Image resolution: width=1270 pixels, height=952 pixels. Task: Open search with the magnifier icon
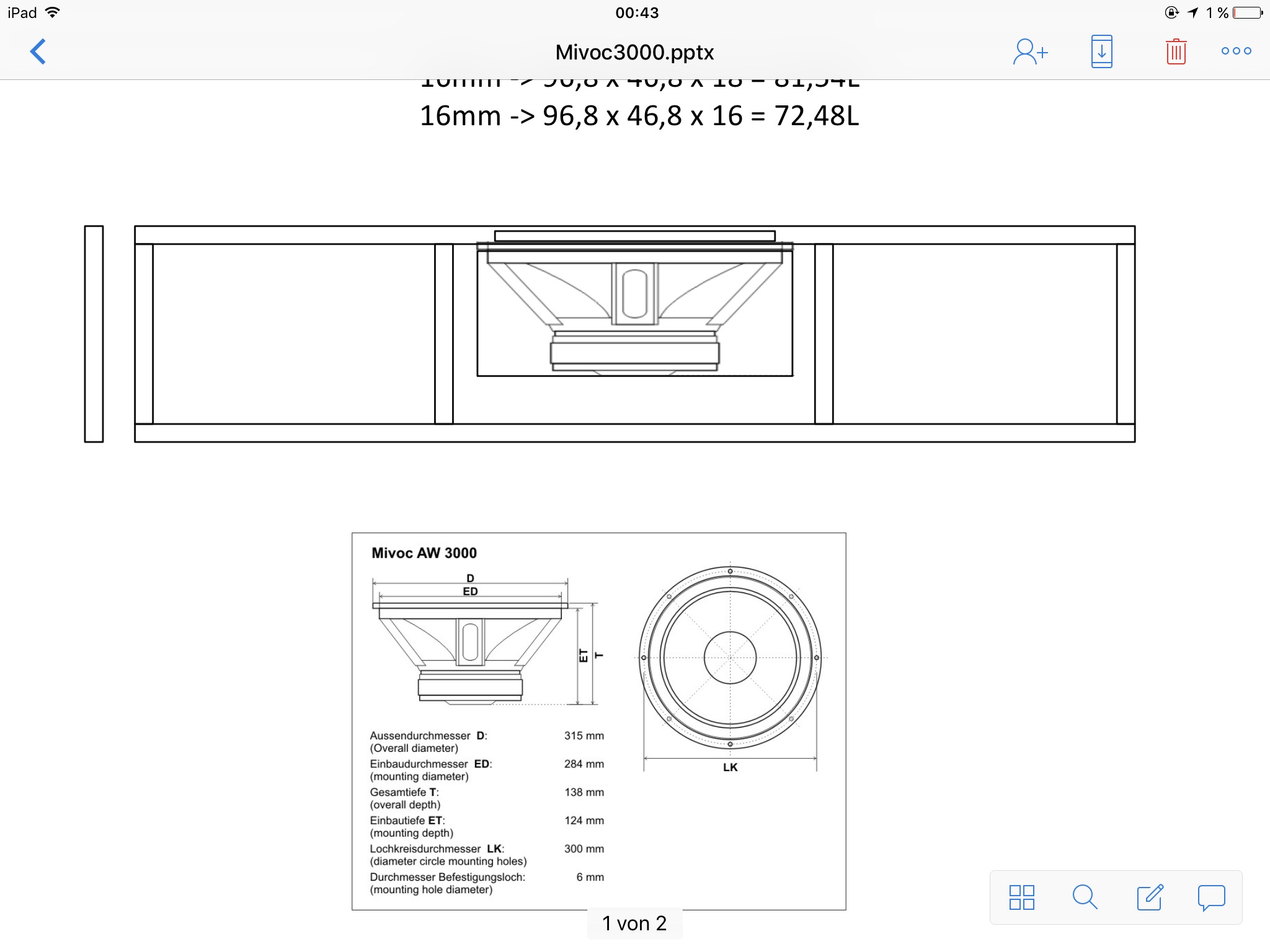1085,897
